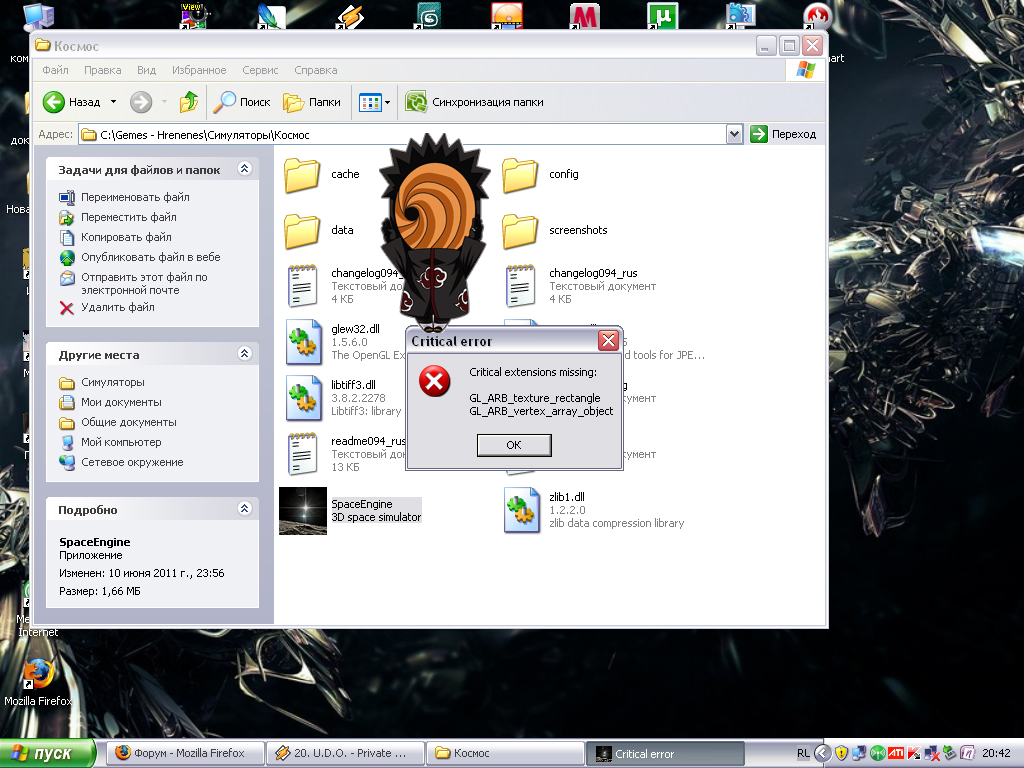Viewport: 1024px width, 768px height.
Task: Collapse the Другие места panel
Action: (244, 354)
